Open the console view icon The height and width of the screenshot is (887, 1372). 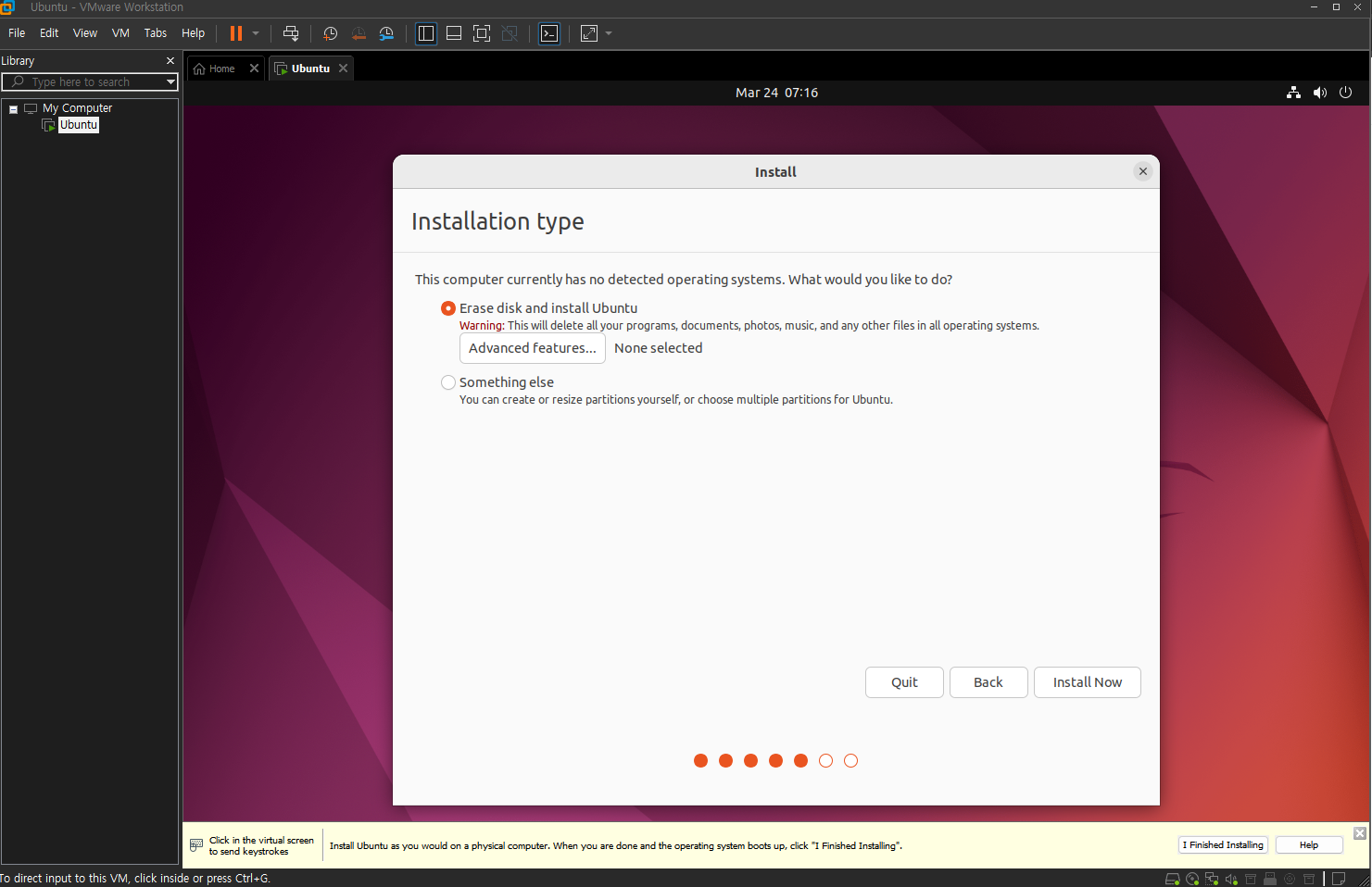pos(549,33)
